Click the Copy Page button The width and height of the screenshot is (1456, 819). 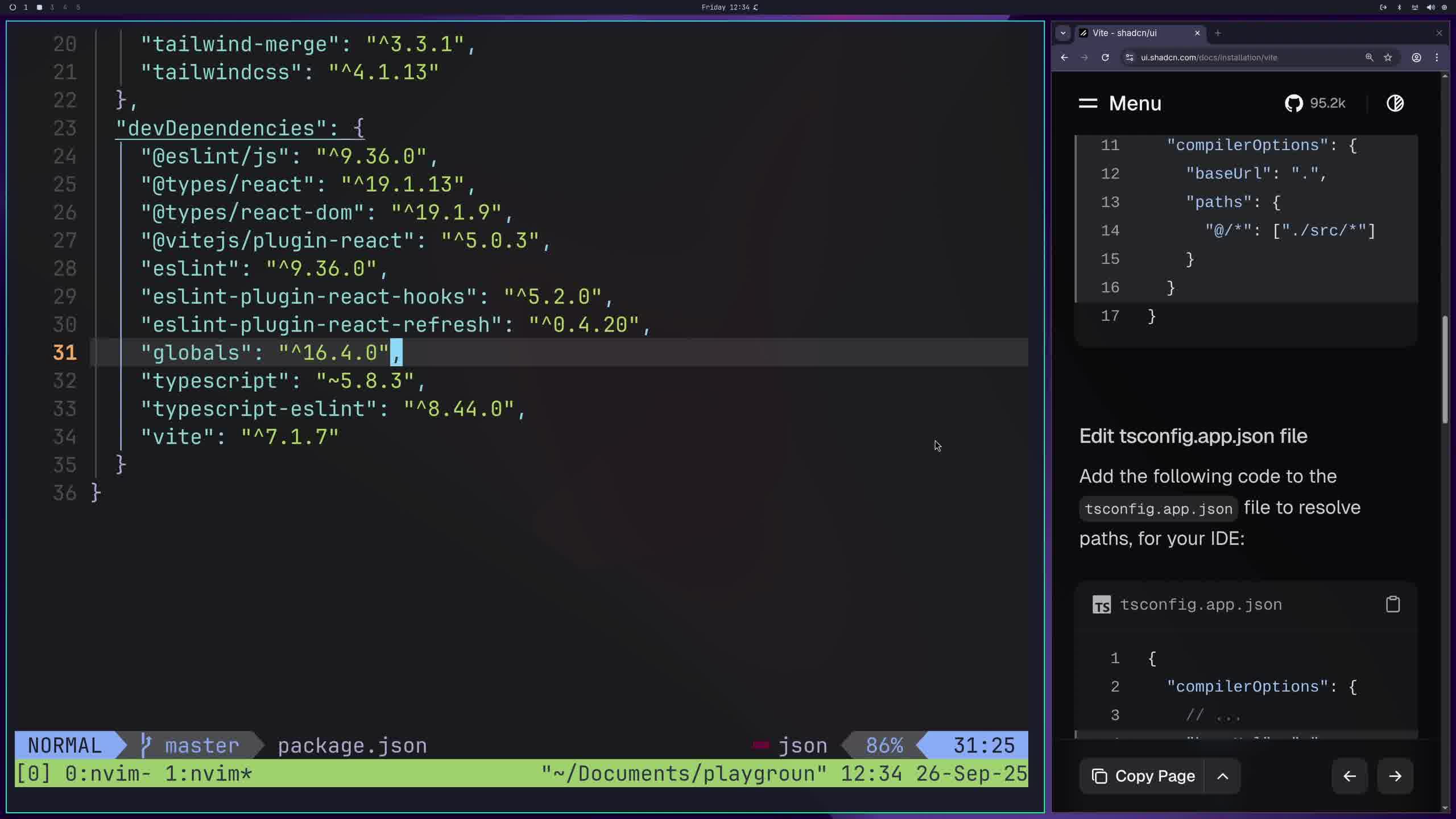point(1143,776)
